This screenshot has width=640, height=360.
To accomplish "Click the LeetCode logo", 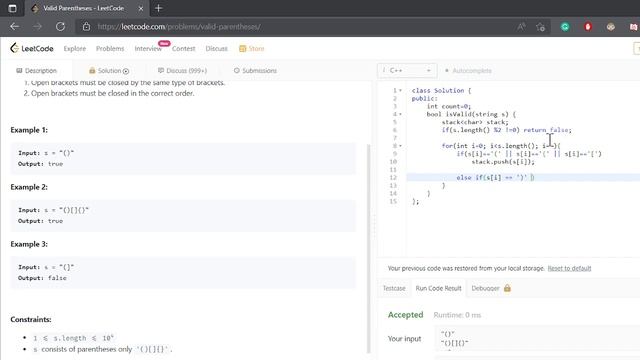I will click(32, 48).
